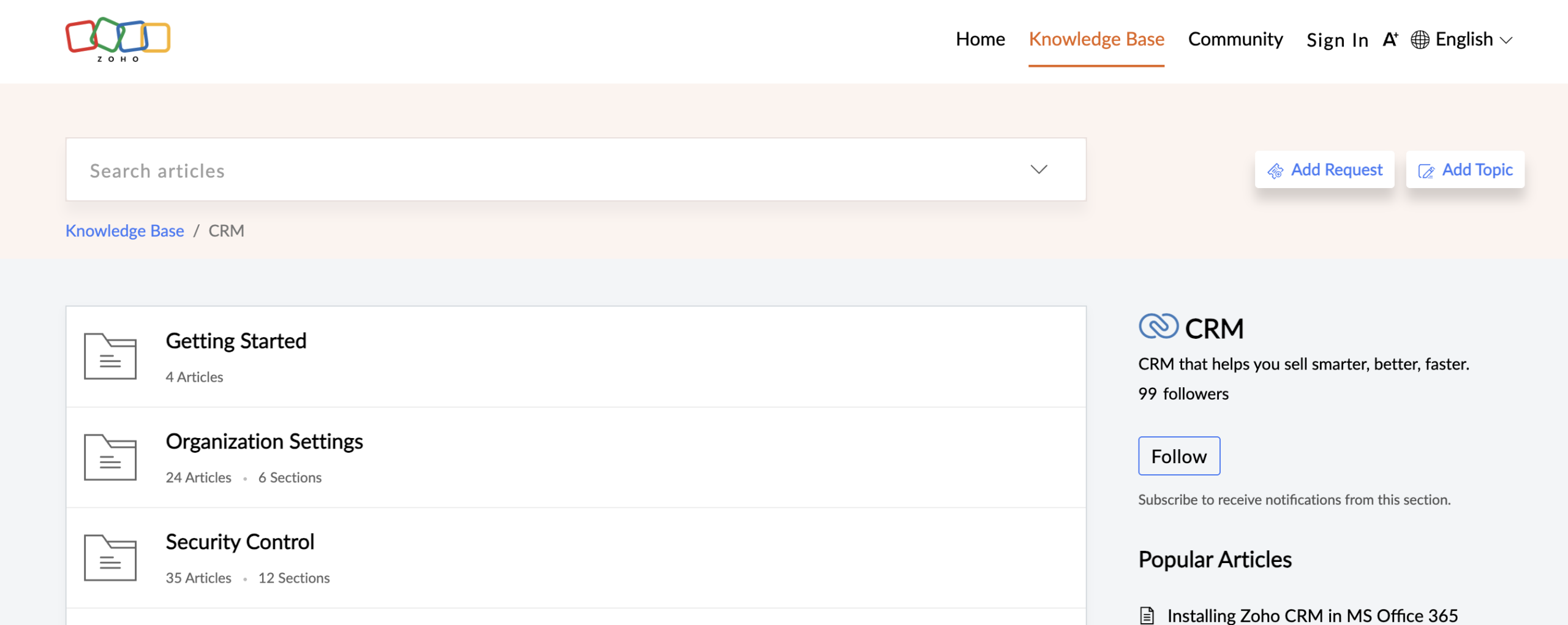This screenshot has height=625, width=1568.
Task: Open the Community menu item
Action: (x=1235, y=40)
